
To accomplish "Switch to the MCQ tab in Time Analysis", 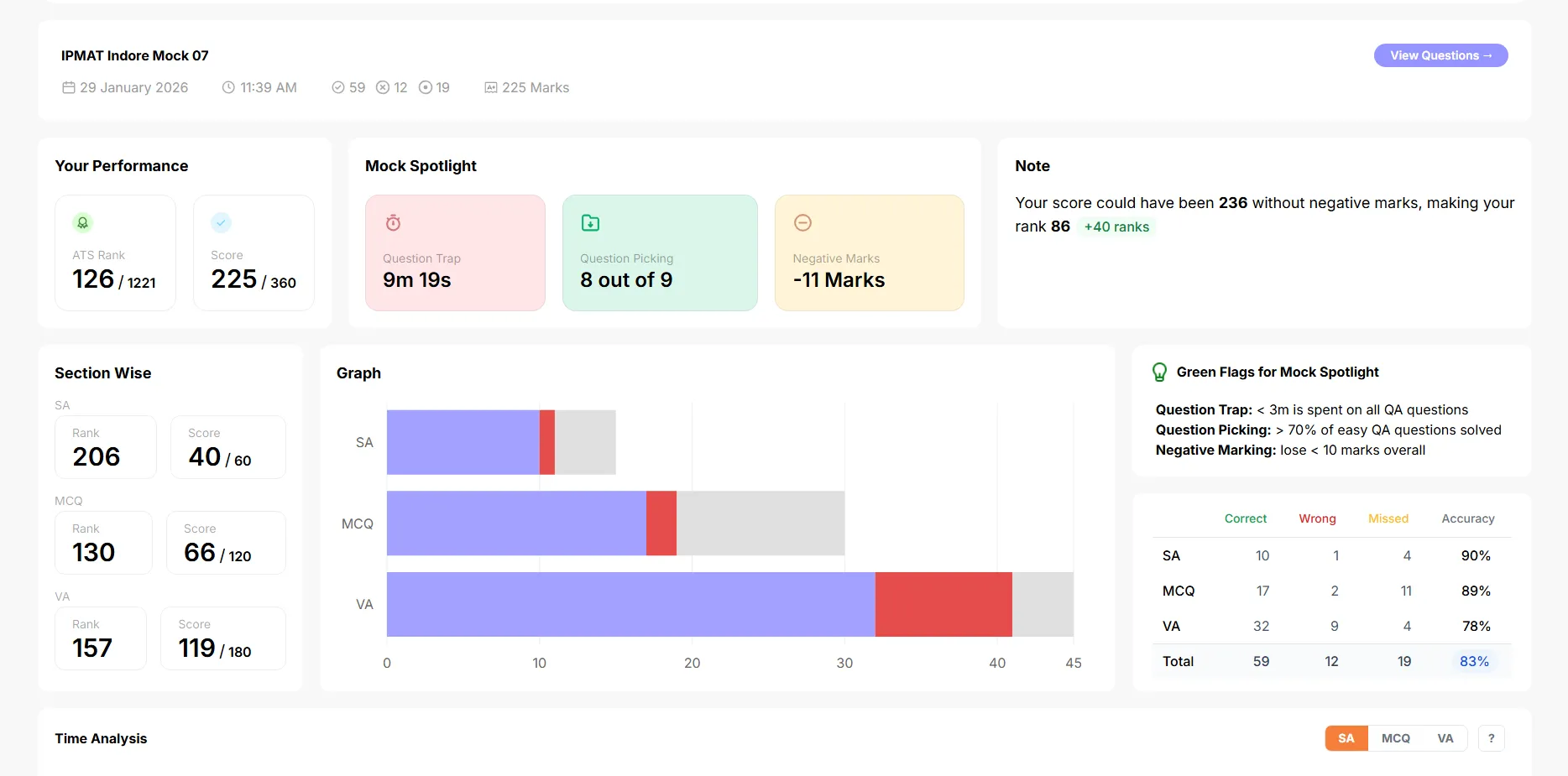I will pyautogui.click(x=1396, y=738).
